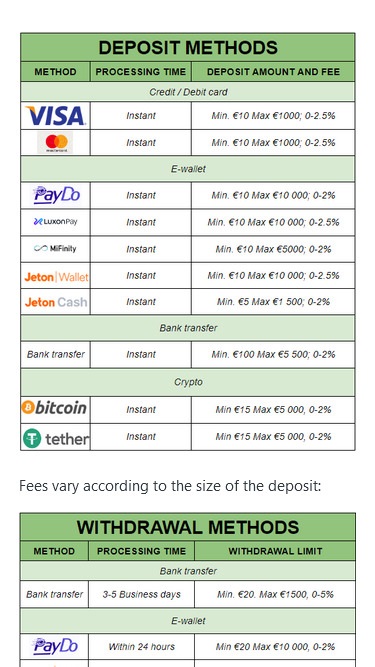
Task: Click the Credit / Debit card section row
Action: coord(188,92)
